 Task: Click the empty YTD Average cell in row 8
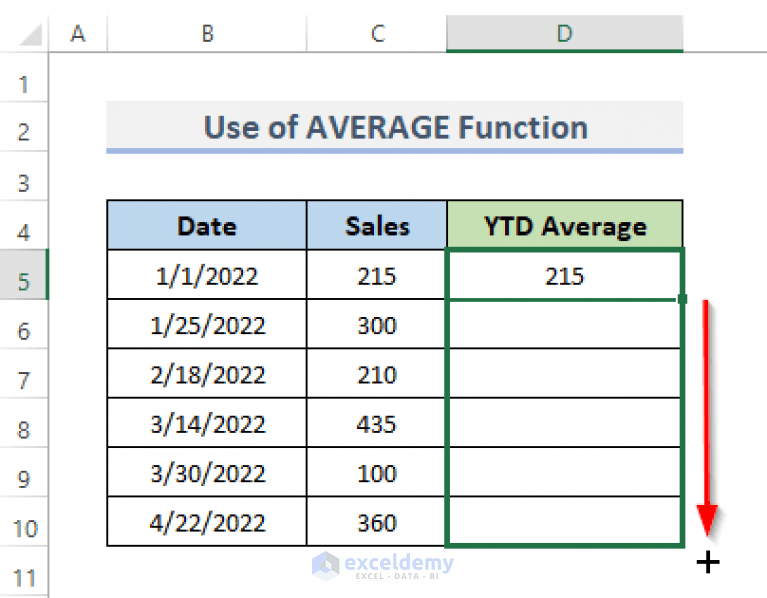[565, 424]
